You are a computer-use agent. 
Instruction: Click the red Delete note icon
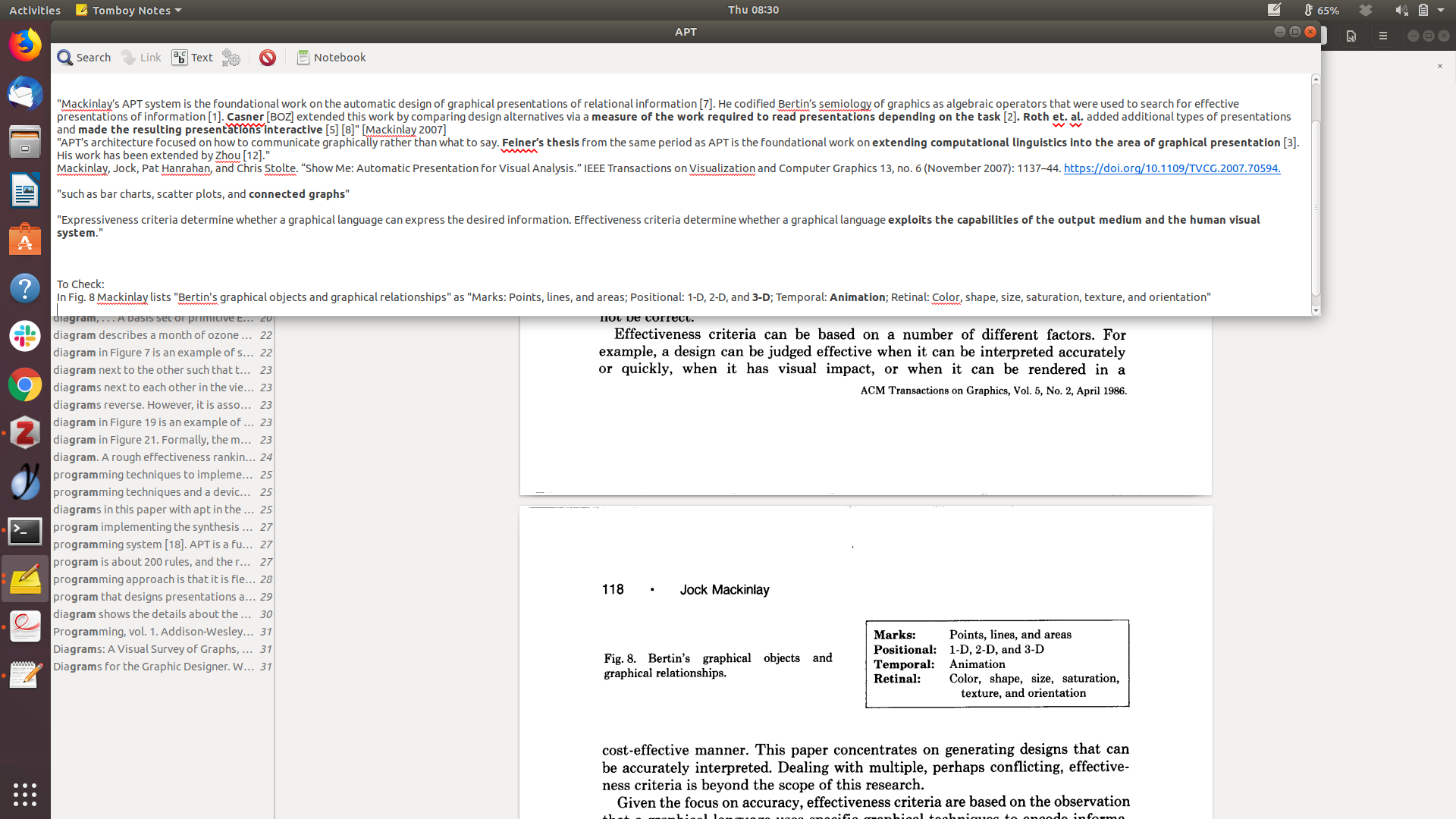tap(267, 58)
